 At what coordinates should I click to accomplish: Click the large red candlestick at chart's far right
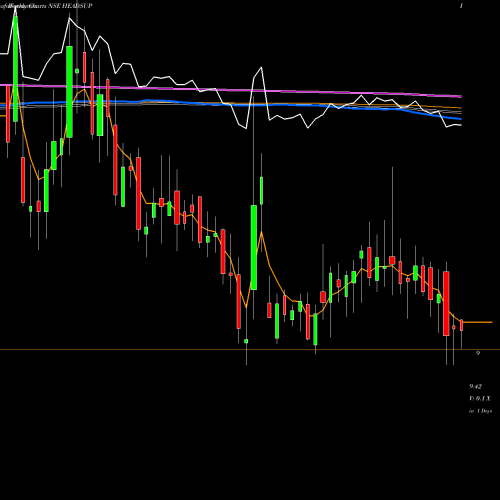tap(446, 303)
